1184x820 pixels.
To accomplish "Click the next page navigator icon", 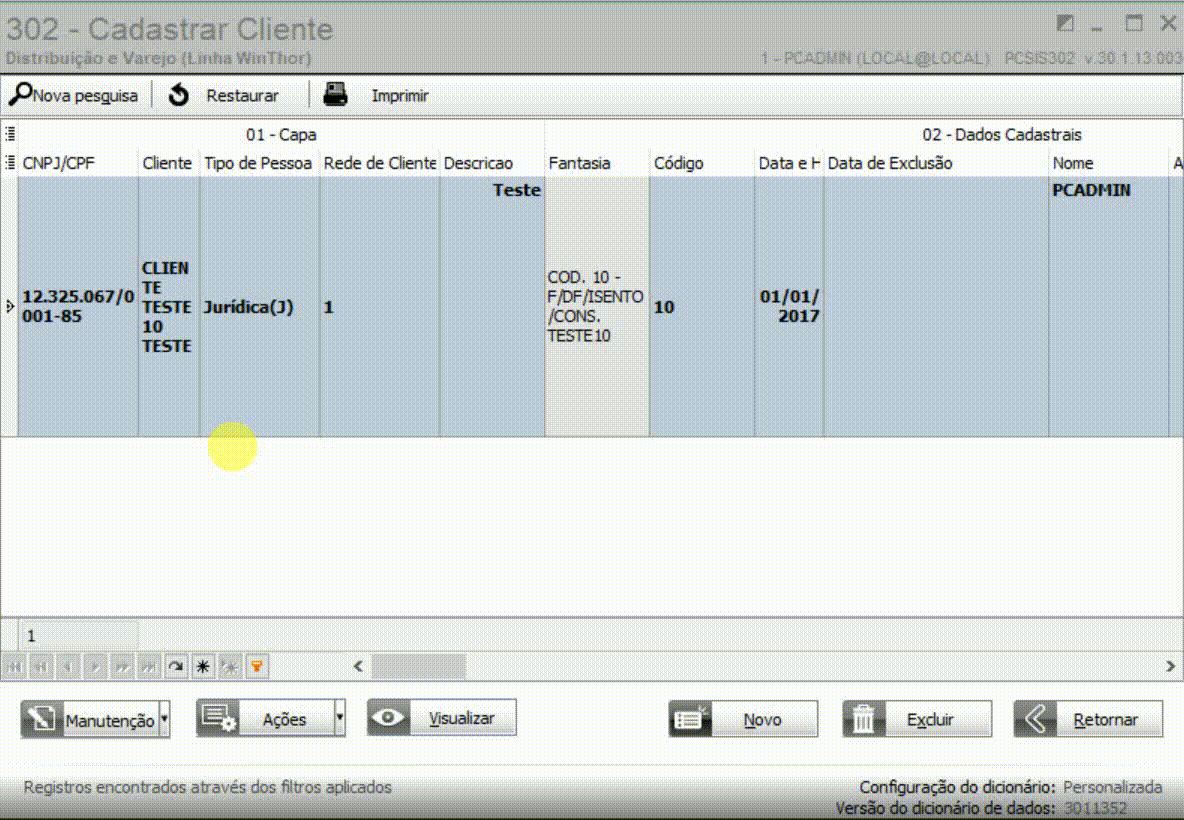I will point(122,667).
